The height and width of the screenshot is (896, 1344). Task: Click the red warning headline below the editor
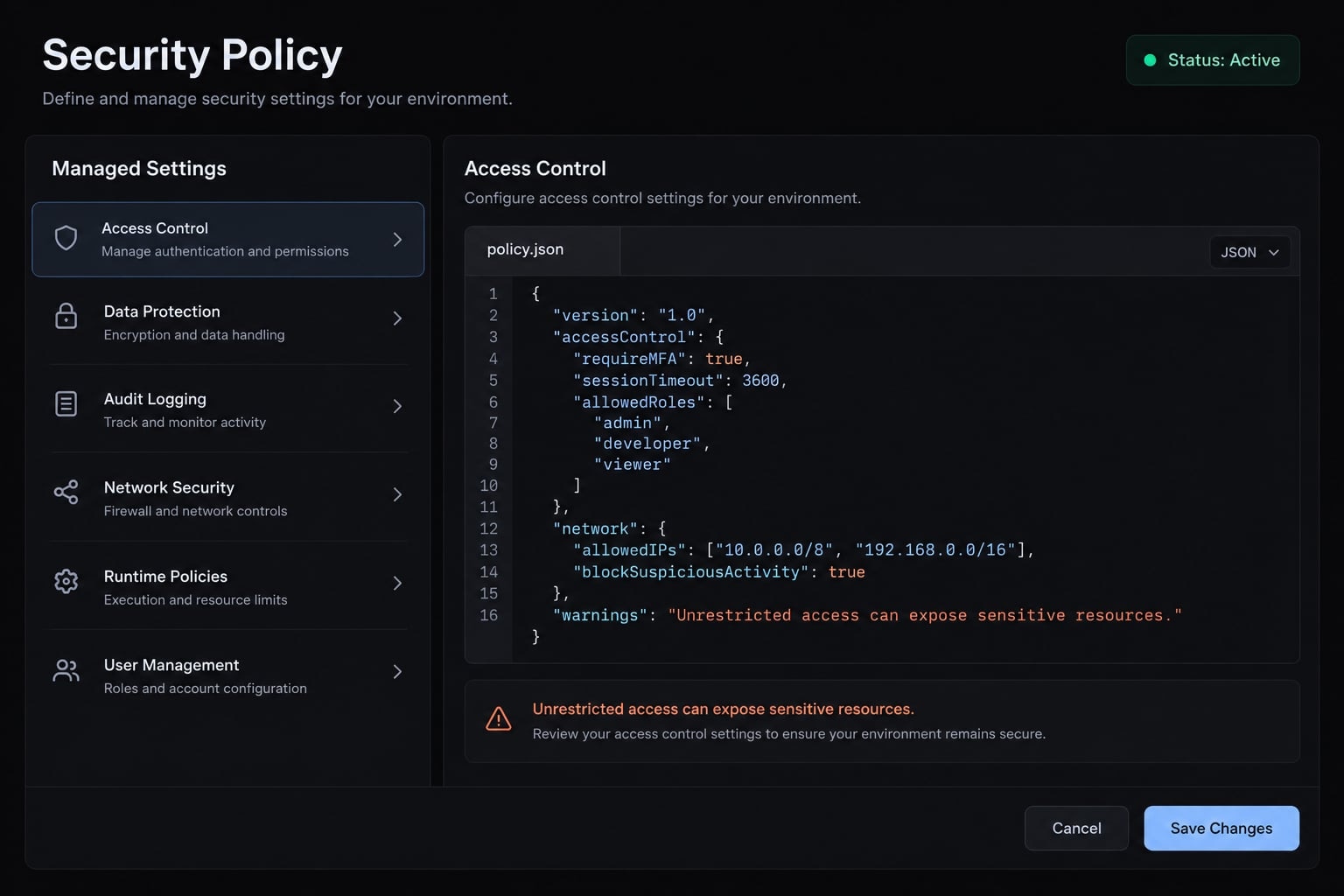click(724, 709)
